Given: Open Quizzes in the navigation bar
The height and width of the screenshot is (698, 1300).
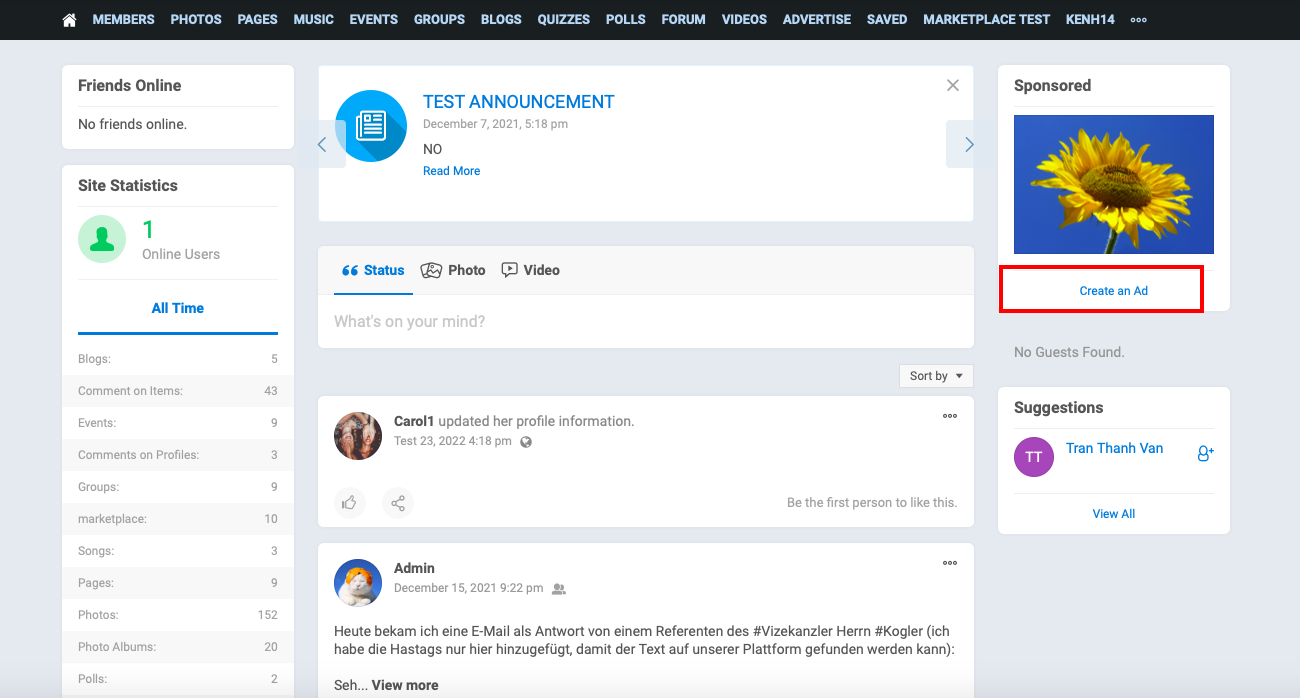Looking at the screenshot, I should pos(564,19).
